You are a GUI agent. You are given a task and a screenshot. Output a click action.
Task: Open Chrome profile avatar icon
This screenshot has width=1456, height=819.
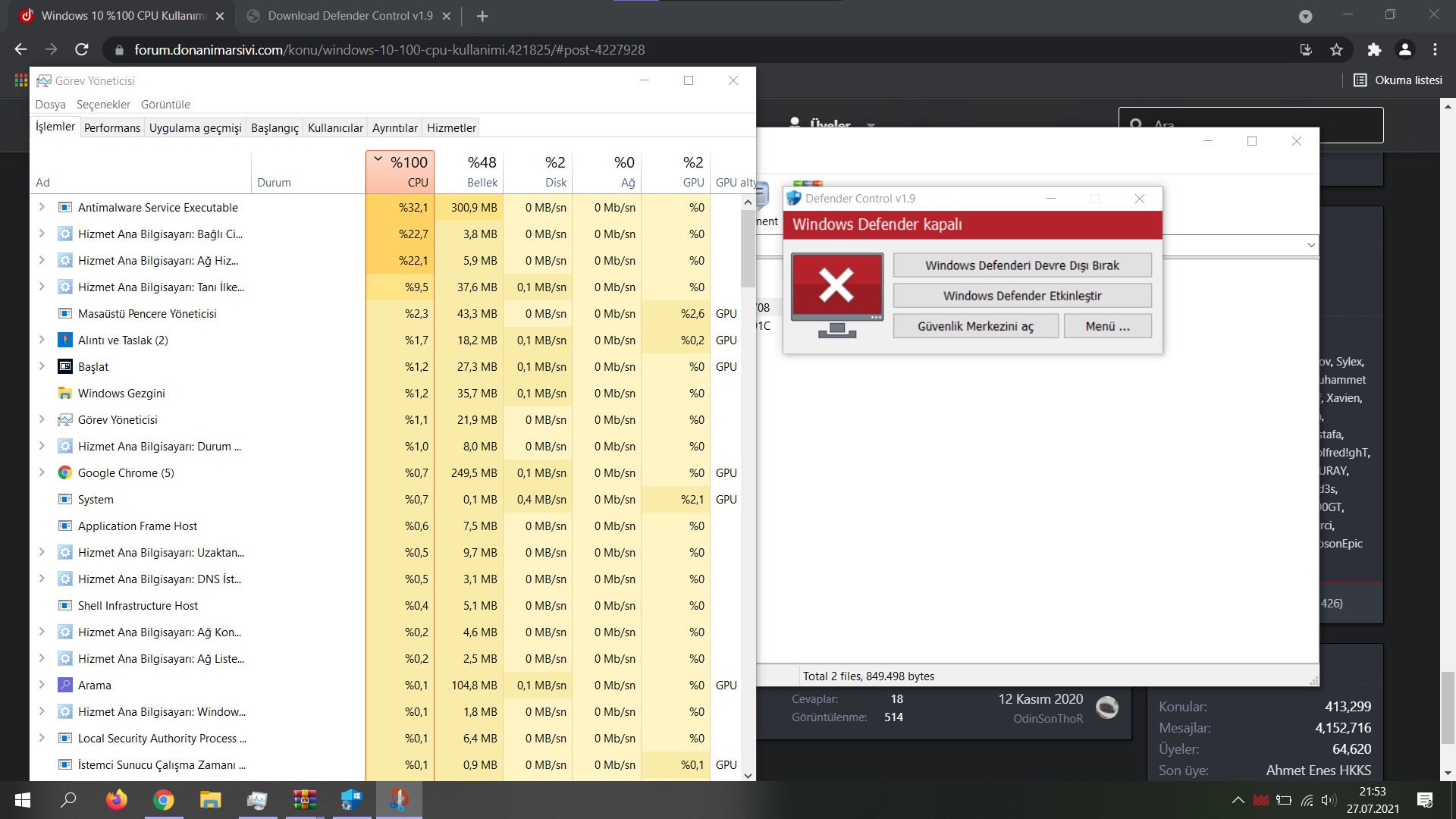point(1404,50)
